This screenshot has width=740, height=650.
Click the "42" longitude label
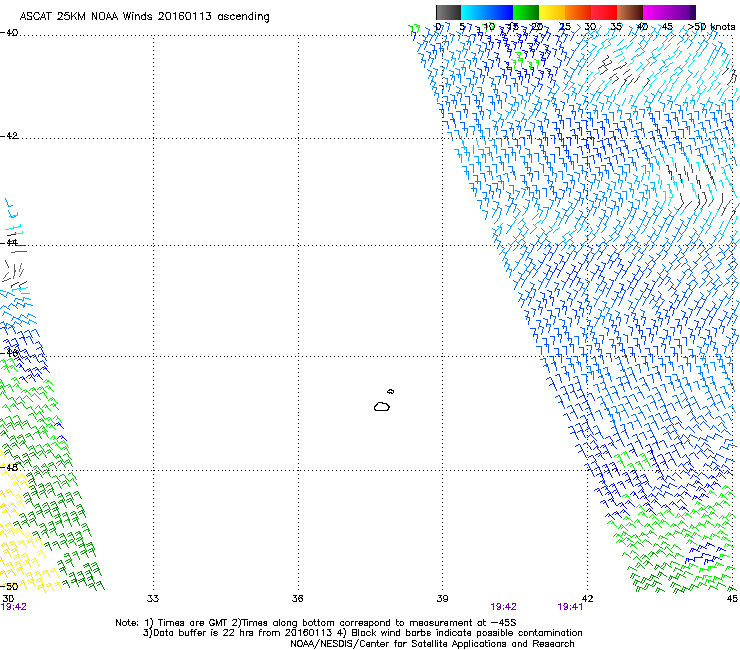pos(587,599)
